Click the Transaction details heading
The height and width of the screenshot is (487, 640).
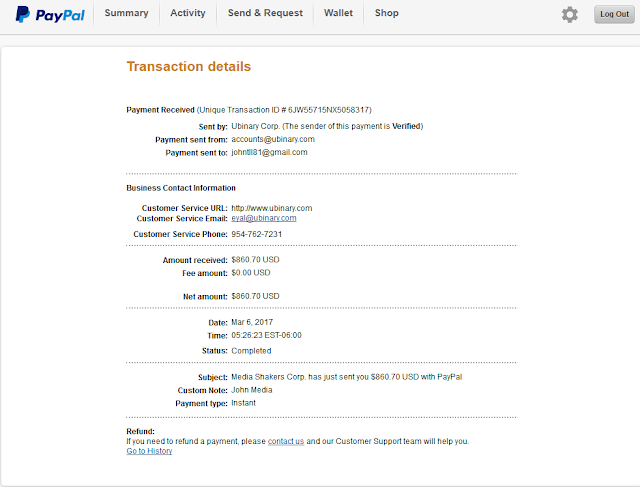[x=189, y=67]
